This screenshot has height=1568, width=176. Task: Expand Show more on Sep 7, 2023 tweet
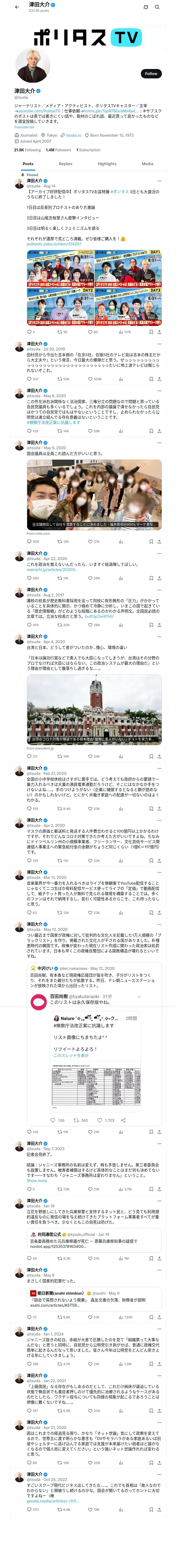pos(37,1180)
